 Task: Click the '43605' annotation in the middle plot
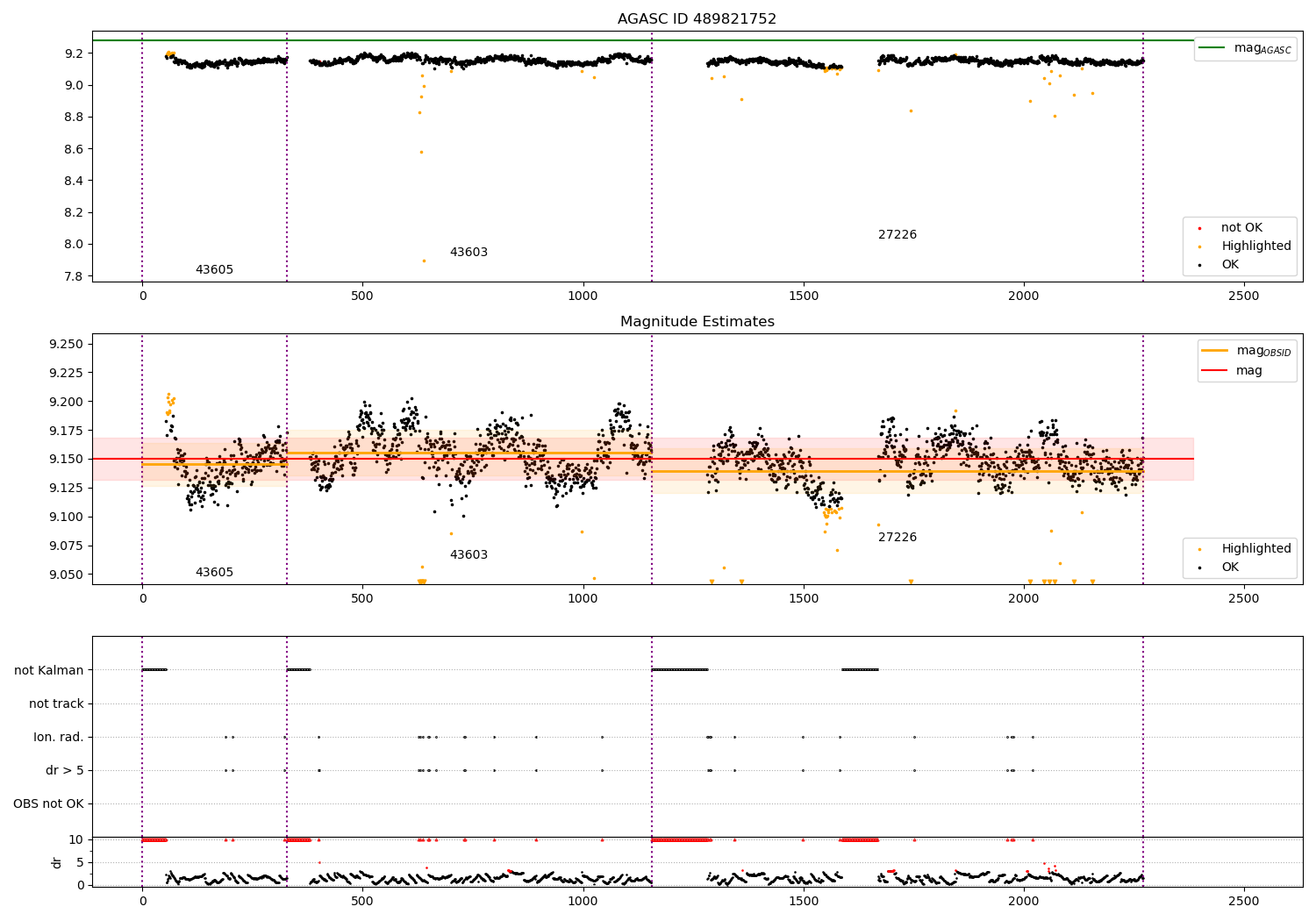pos(214,573)
